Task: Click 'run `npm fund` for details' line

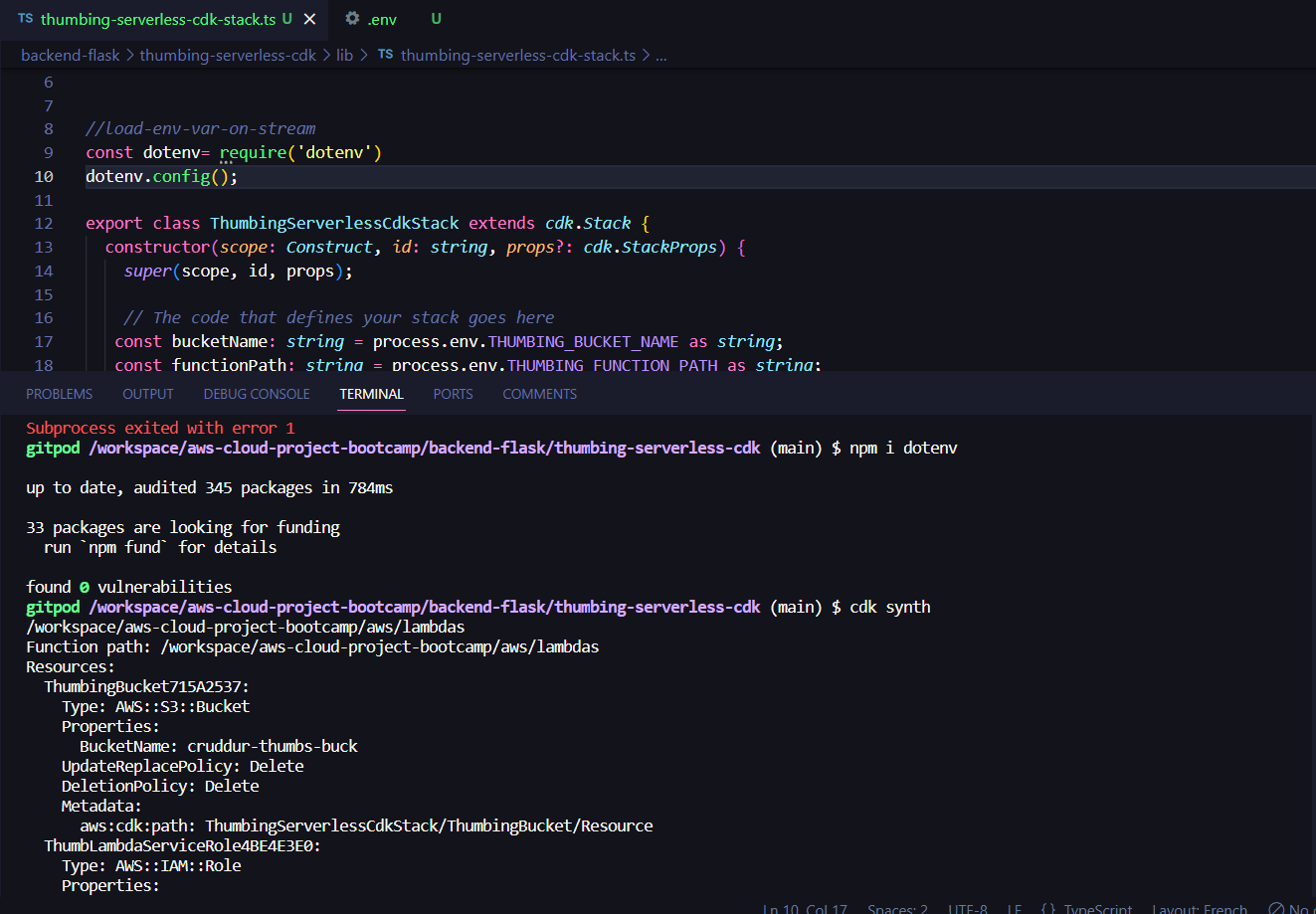Action: click(x=160, y=548)
